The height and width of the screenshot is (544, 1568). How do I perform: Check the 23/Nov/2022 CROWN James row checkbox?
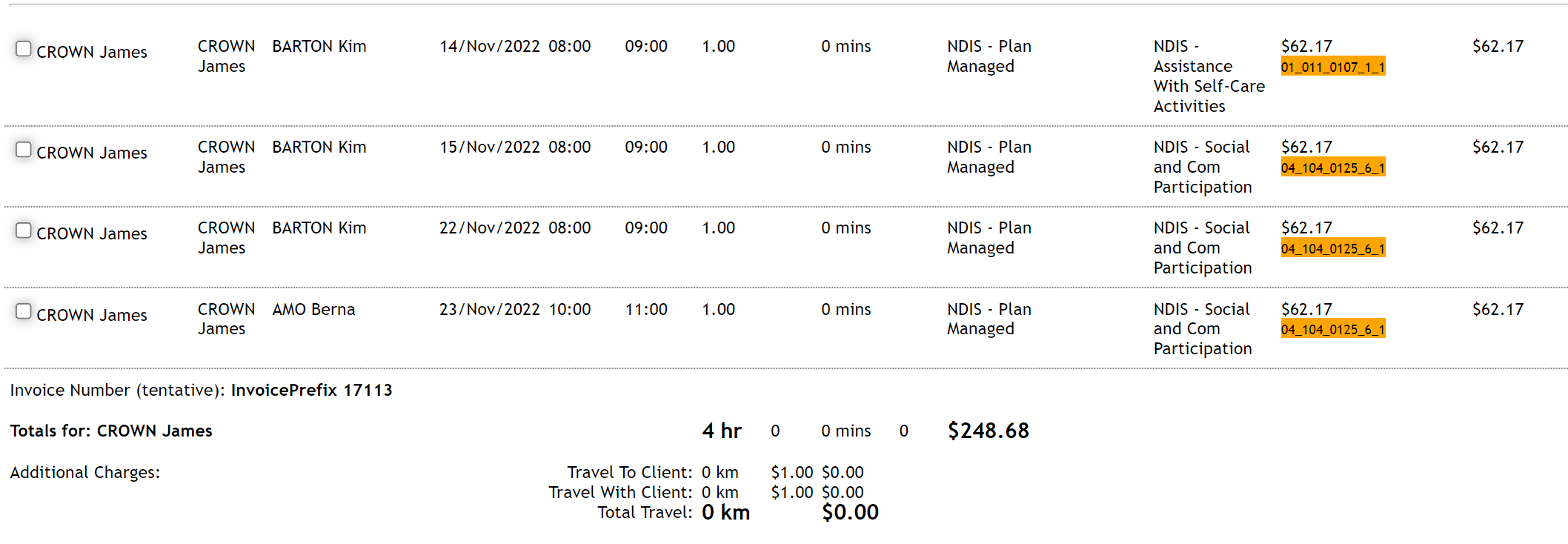click(24, 311)
